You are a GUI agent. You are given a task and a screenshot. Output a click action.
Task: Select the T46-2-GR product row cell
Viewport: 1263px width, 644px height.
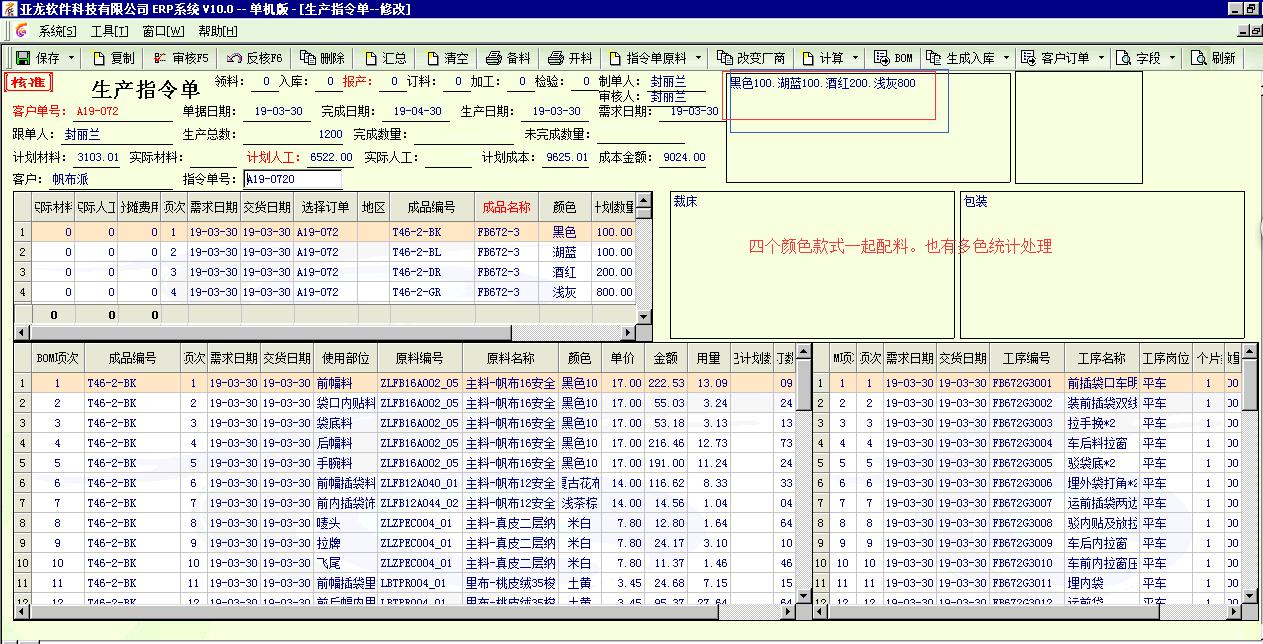click(x=431, y=292)
